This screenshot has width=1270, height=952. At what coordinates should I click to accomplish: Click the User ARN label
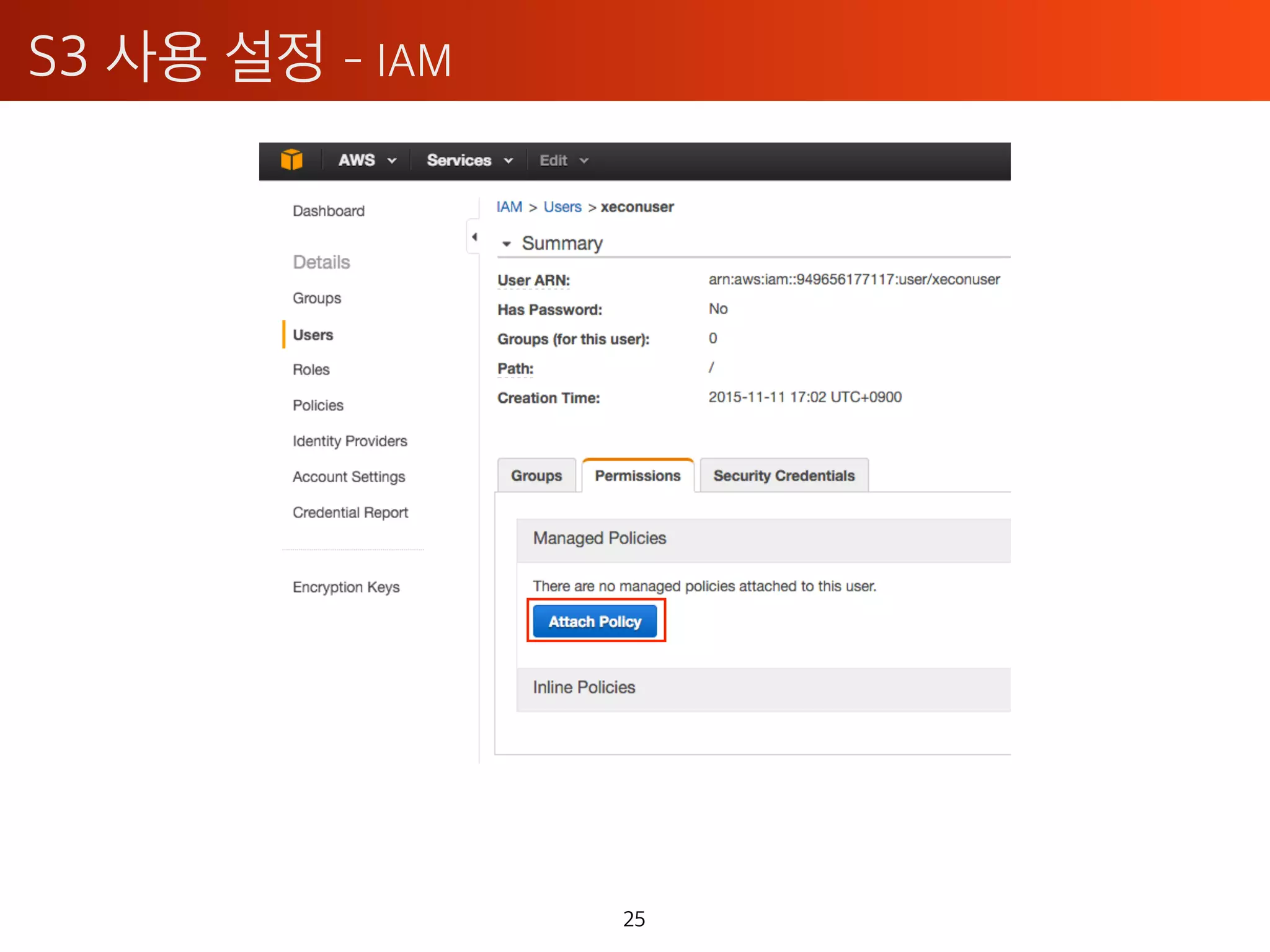(533, 281)
